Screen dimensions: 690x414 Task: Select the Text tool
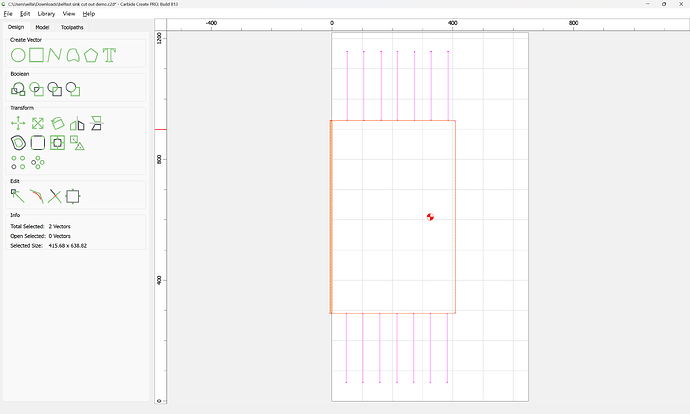coord(109,55)
